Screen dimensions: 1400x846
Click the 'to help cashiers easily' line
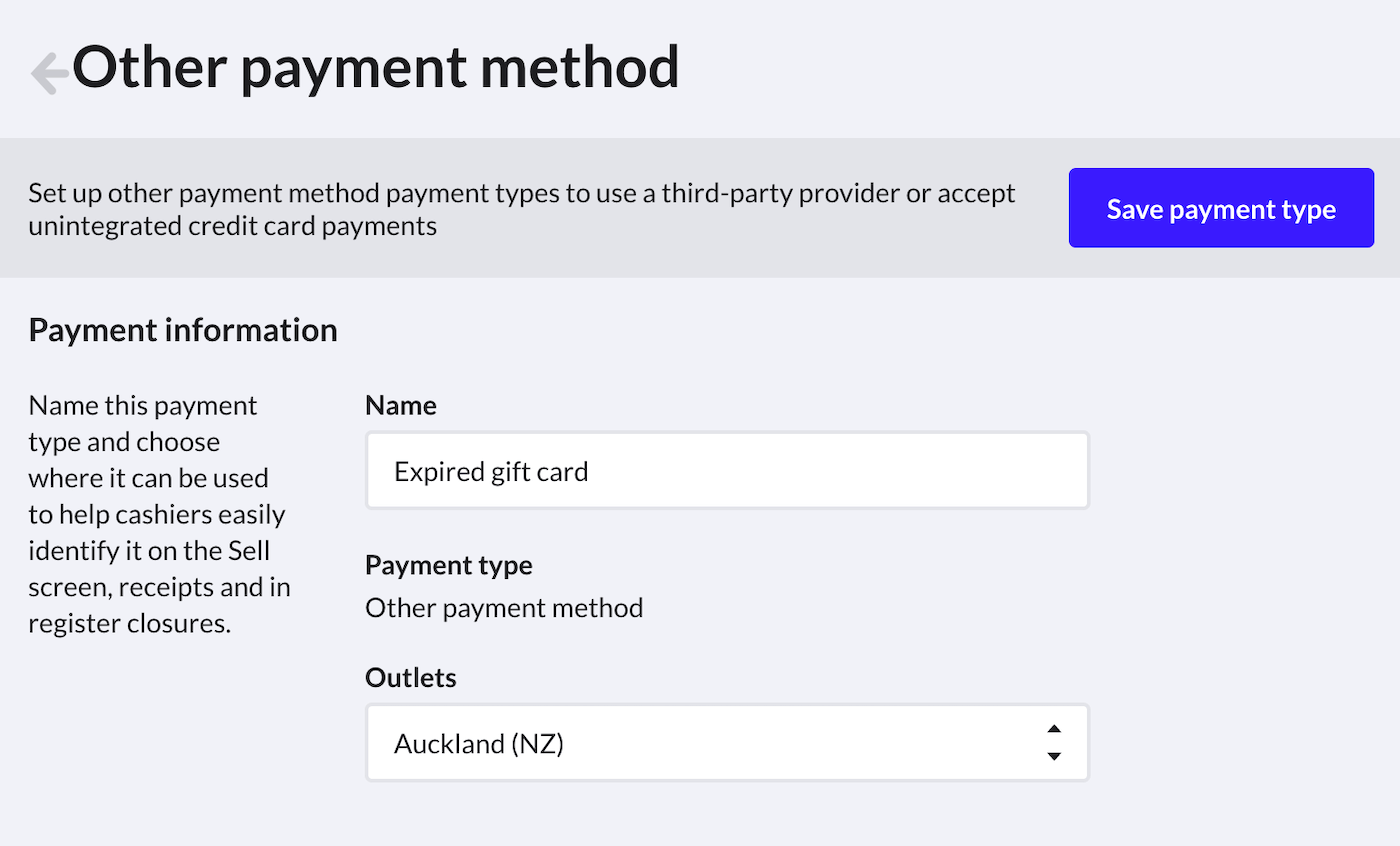click(157, 515)
